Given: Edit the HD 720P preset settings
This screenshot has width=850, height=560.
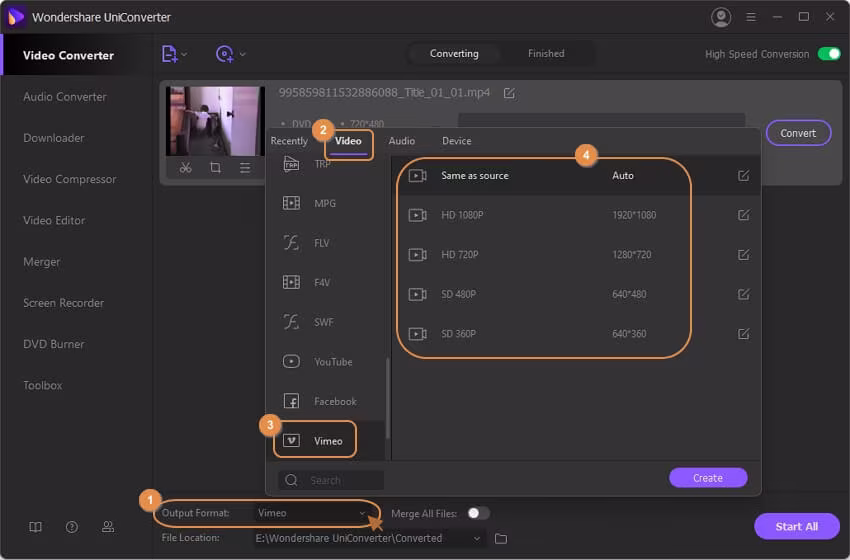Looking at the screenshot, I should coord(744,255).
